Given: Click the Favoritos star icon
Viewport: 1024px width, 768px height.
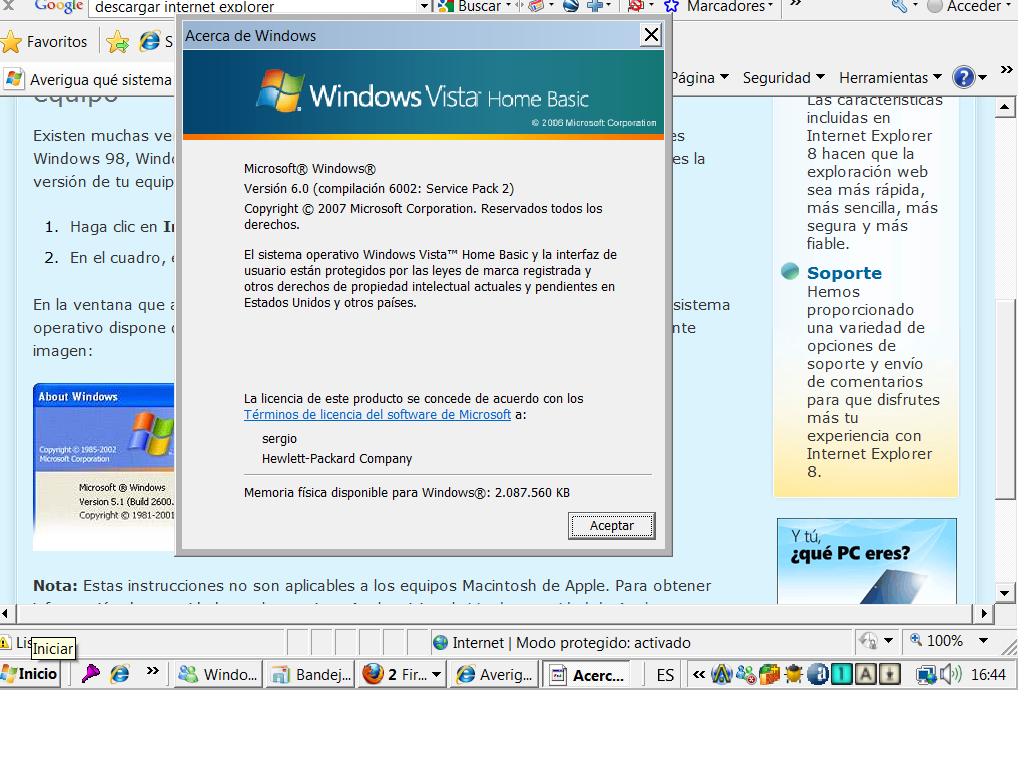Looking at the screenshot, I should pos(12,42).
